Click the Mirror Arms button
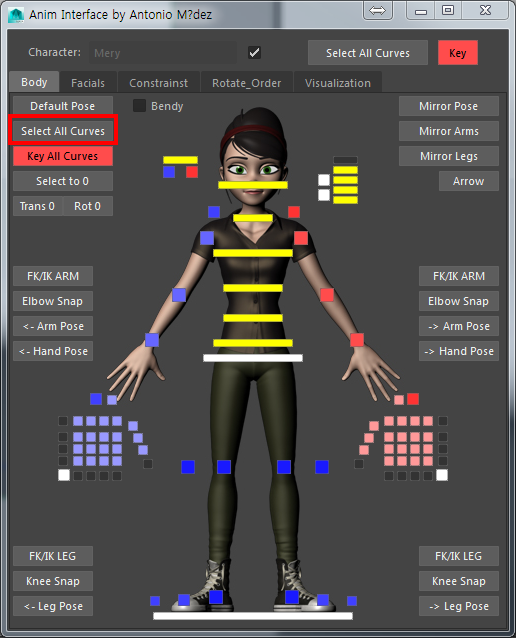 pos(449,131)
